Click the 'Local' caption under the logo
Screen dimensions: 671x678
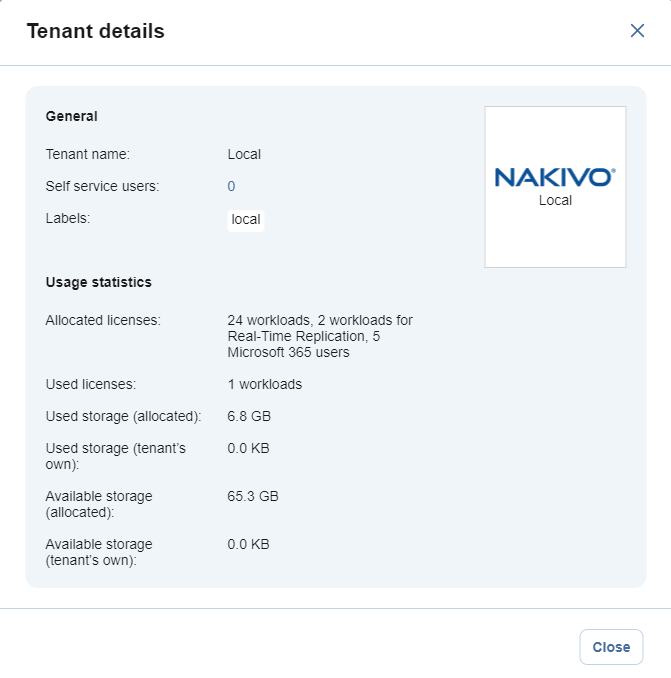(x=555, y=200)
